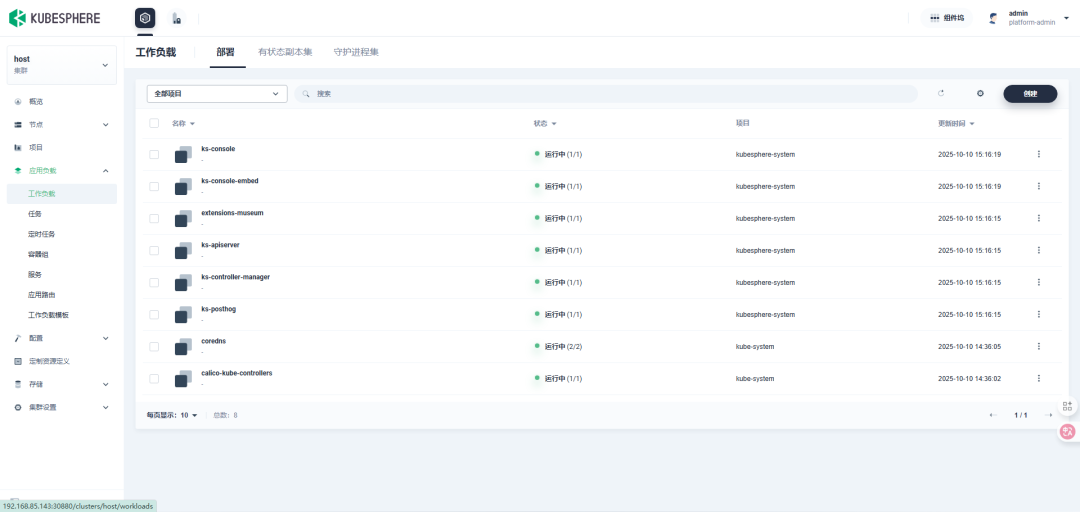Click the KubeSphere logo
Screen dimensions: 1080x512
[x=54, y=18]
